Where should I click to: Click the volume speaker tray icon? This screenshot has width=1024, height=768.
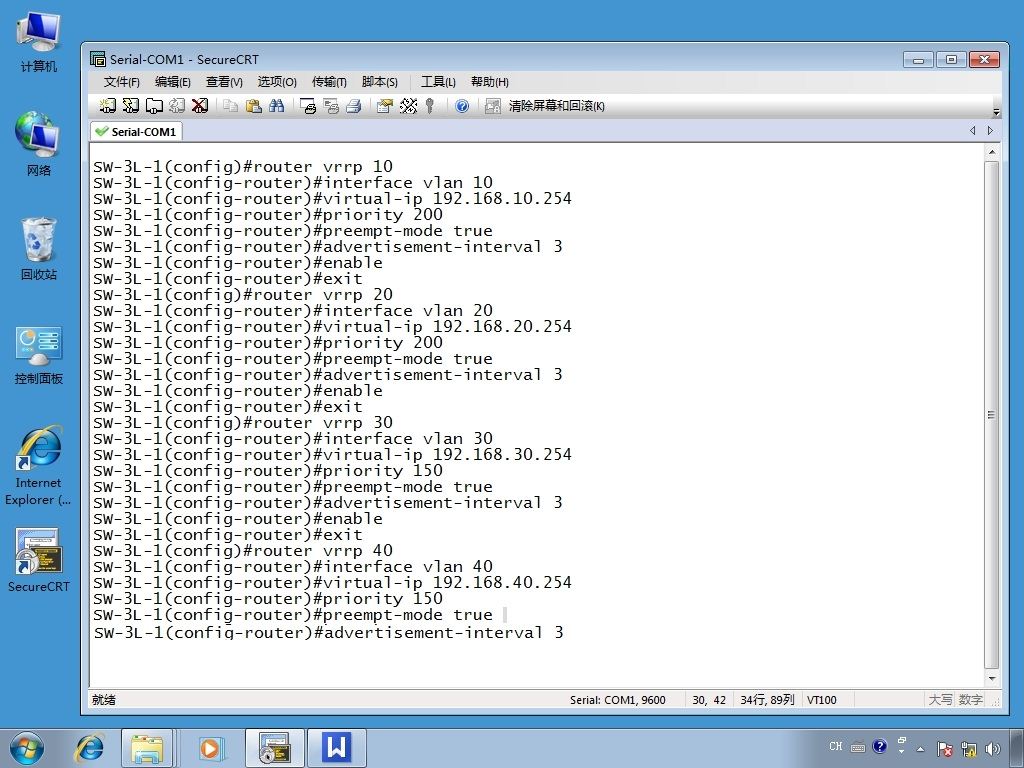[993, 749]
